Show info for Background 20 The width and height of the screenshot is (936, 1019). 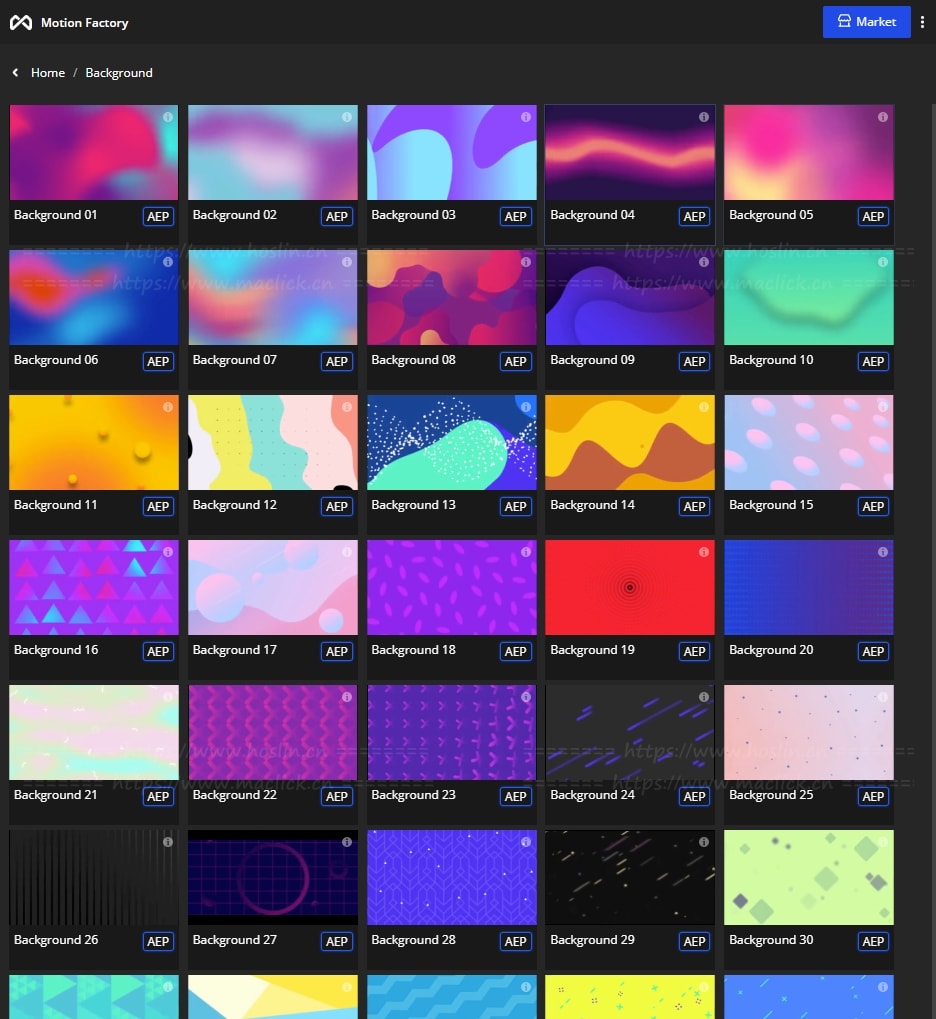coord(882,552)
